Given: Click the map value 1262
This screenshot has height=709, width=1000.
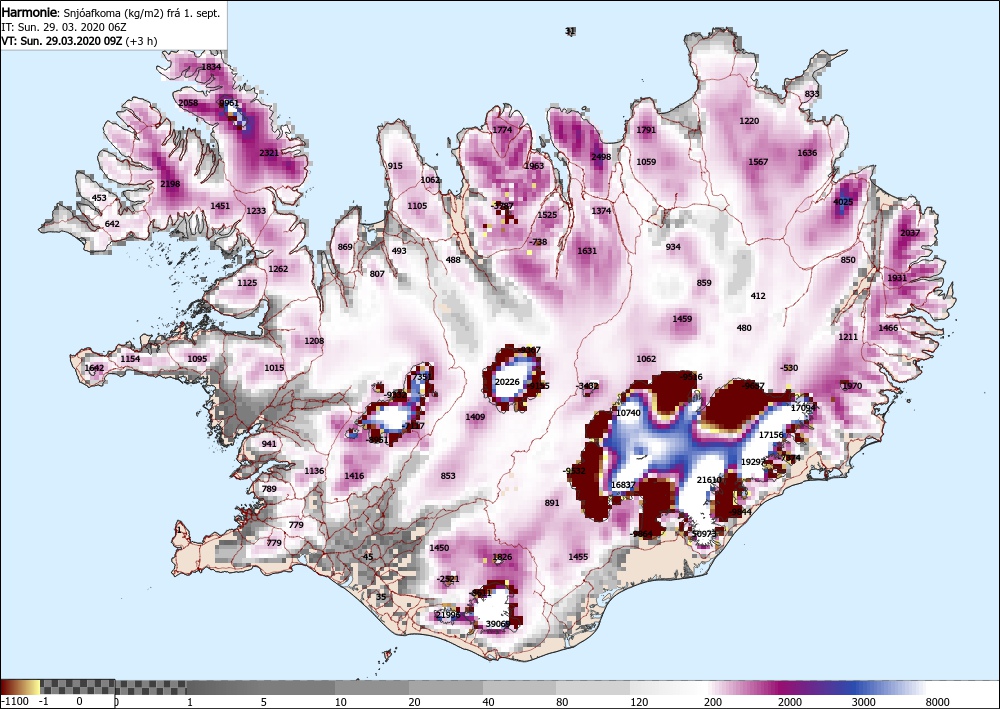Looking at the screenshot, I should 278,269.
